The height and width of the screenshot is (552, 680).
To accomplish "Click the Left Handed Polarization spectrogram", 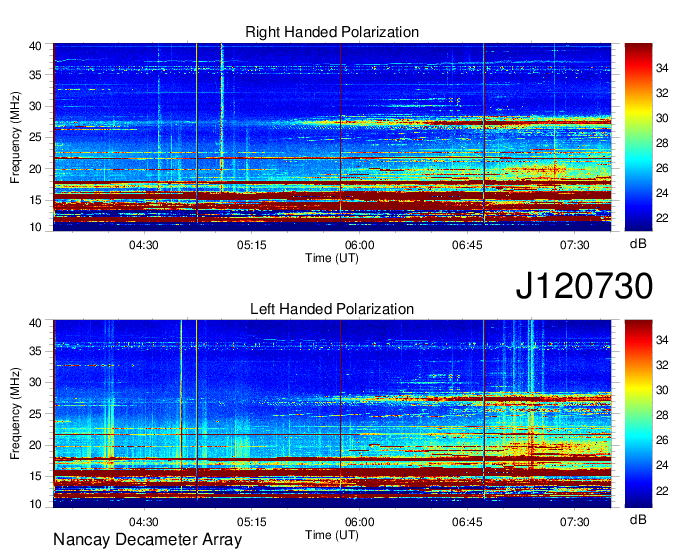I will (332, 414).
